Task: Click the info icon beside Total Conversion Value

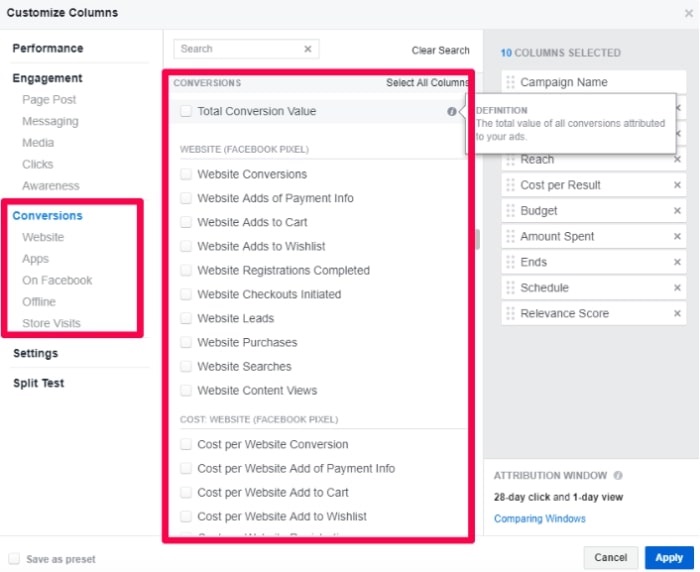Action: (x=451, y=111)
